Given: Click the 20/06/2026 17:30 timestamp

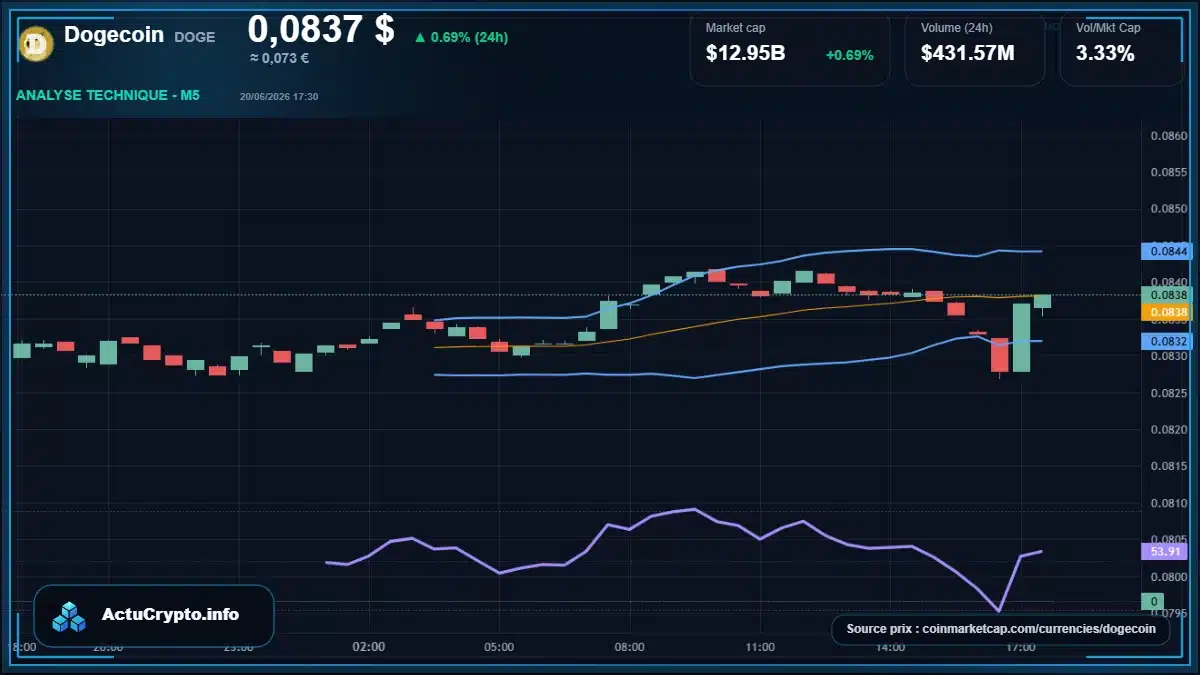Looking at the screenshot, I should pyautogui.click(x=279, y=96).
